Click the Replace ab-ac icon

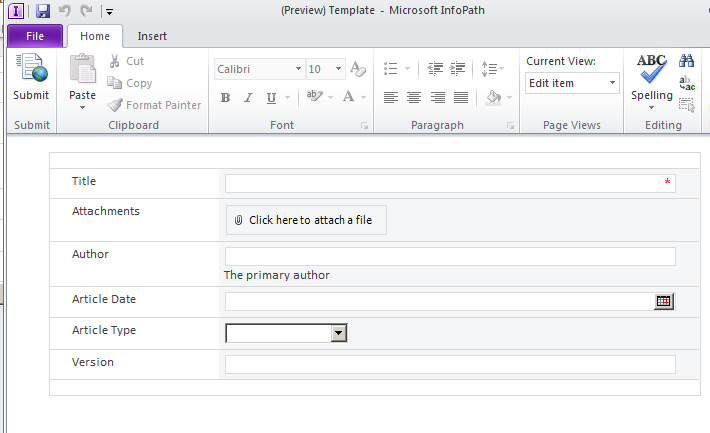pyautogui.click(x=687, y=83)
